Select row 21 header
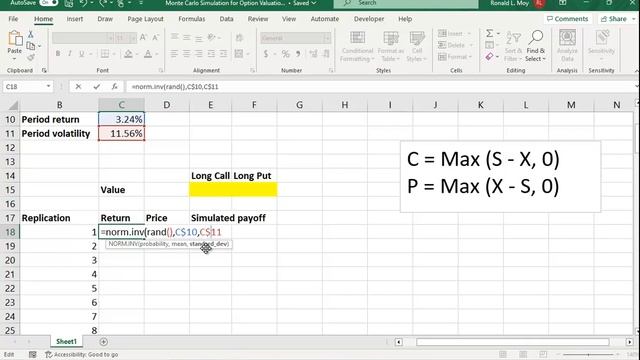The height and width of the screenshot is (360, 640). click(10, 274)
